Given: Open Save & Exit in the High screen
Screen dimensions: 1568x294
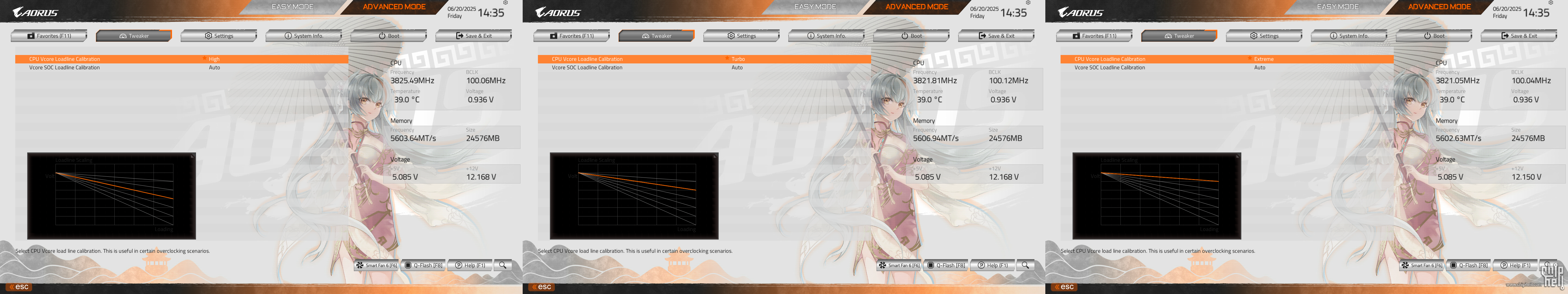Looking at the screenshot, I should point(474,36).
